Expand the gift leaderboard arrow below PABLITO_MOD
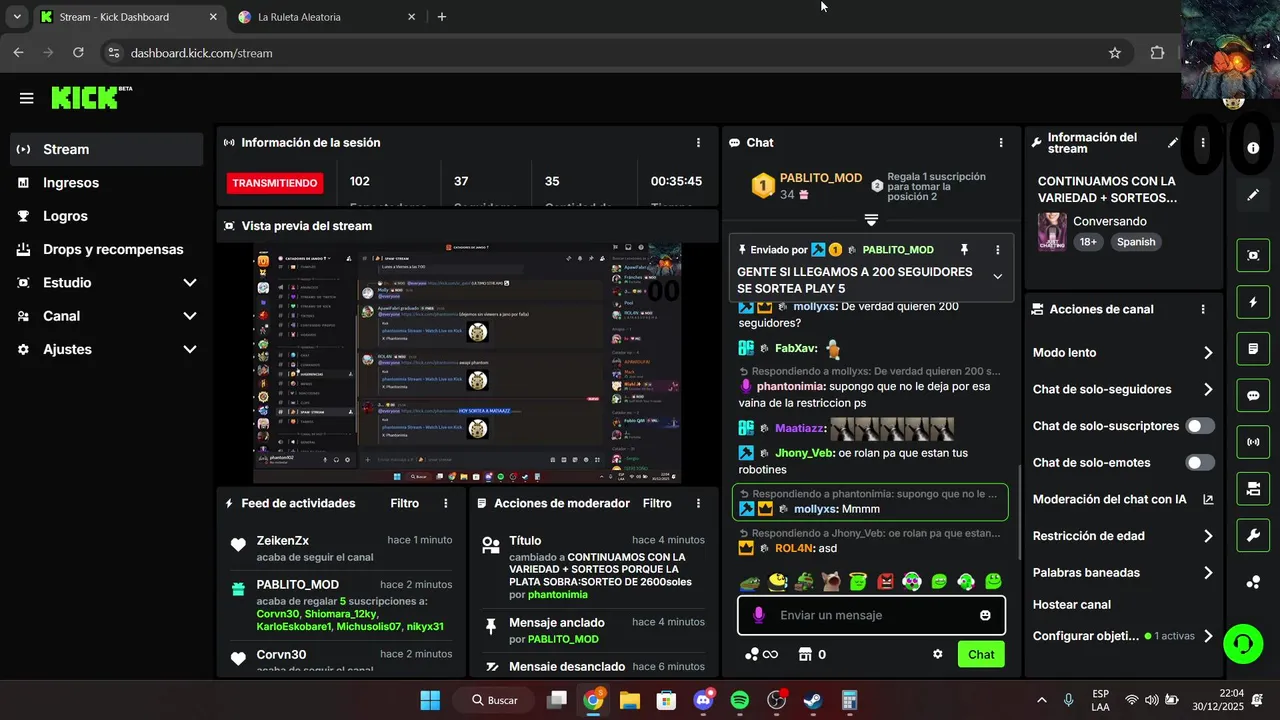Image resolution: width=1280 pixels, height=720 pixels. [x=871, y=220]
